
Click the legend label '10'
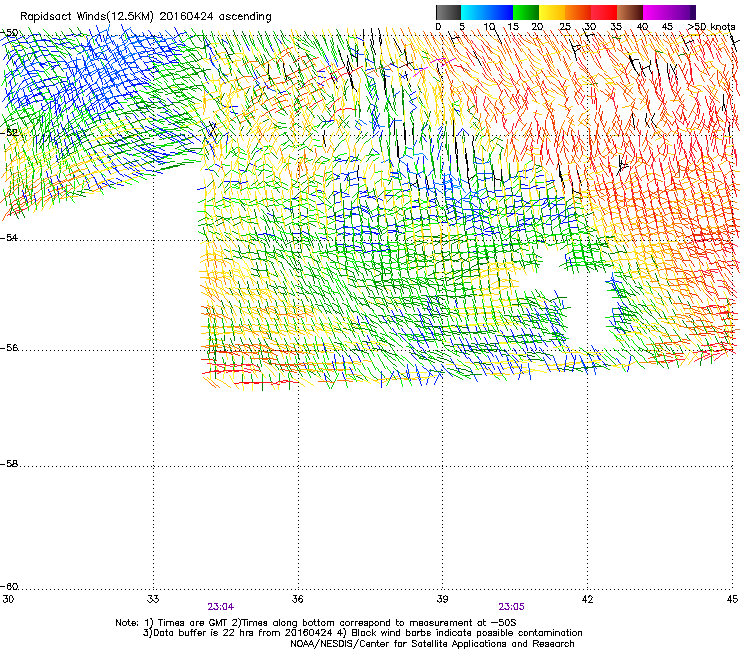click(x=489, y=27)
